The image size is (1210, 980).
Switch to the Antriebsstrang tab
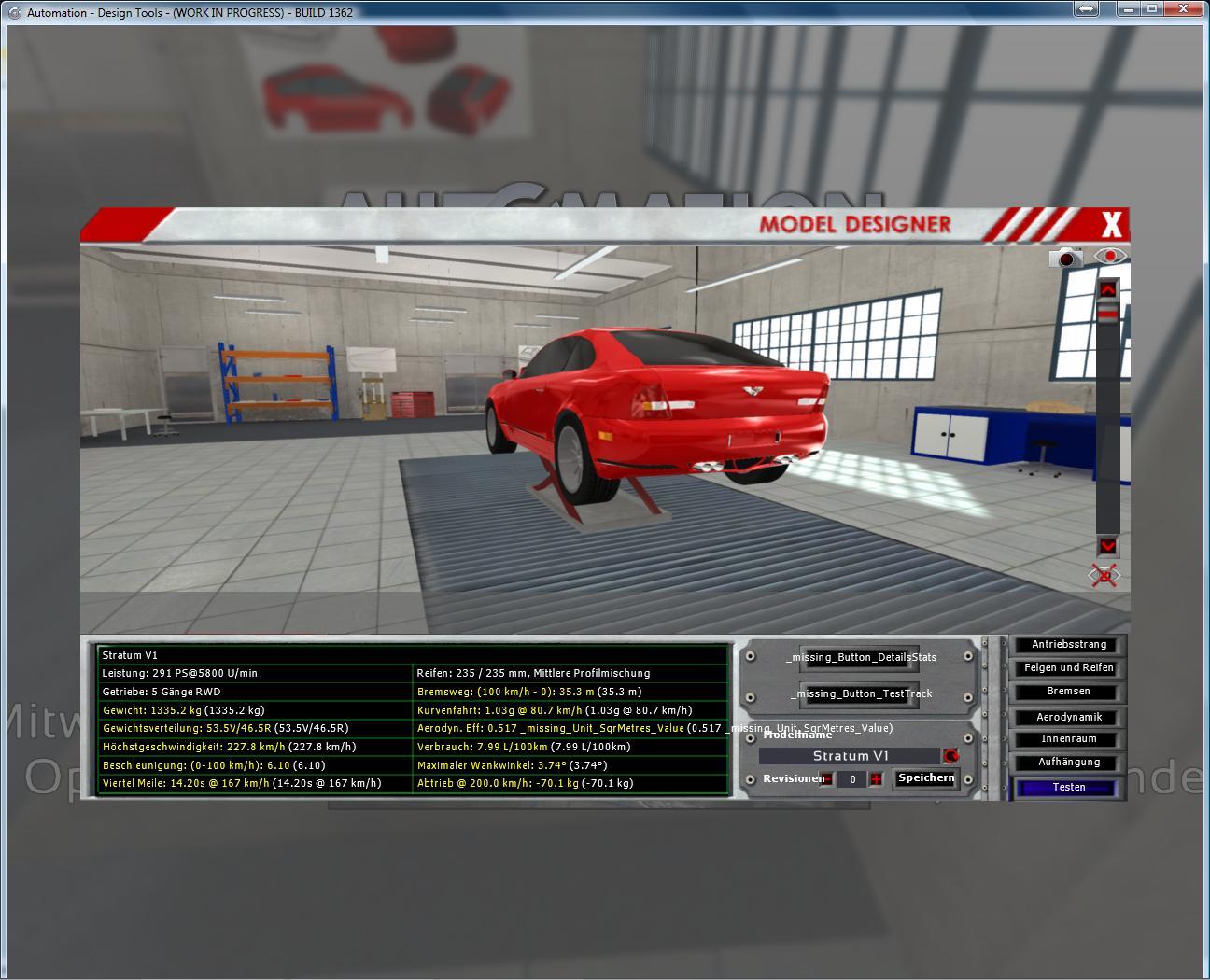click(x=1068, y=645)
